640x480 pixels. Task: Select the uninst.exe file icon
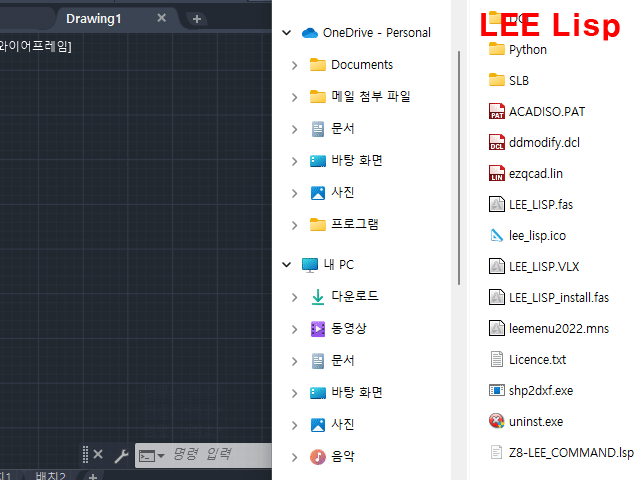pyautogui.click(x=496, y=421)
